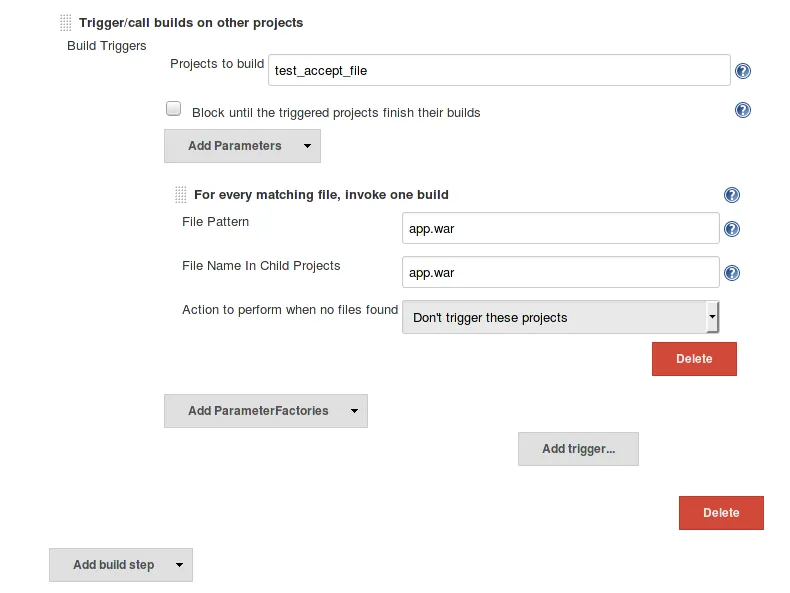Image resolution: width=790 pixels, height=593 pixels.
Task: Grab the matching file section drag handle
Action: click(181, 195)
